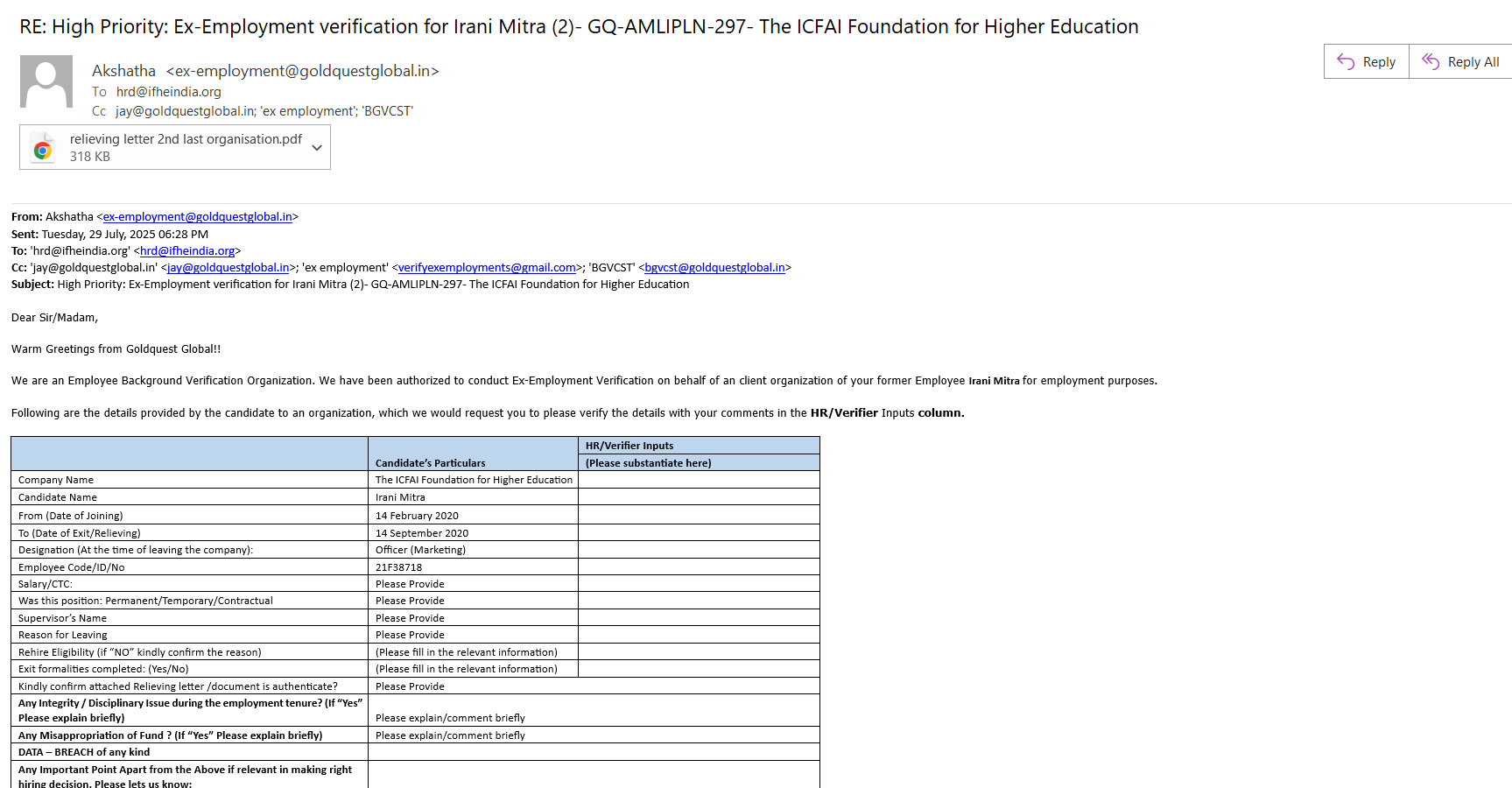Click the Chrome PDF attachment icon
1512x788 pixels.
[42, 148]
